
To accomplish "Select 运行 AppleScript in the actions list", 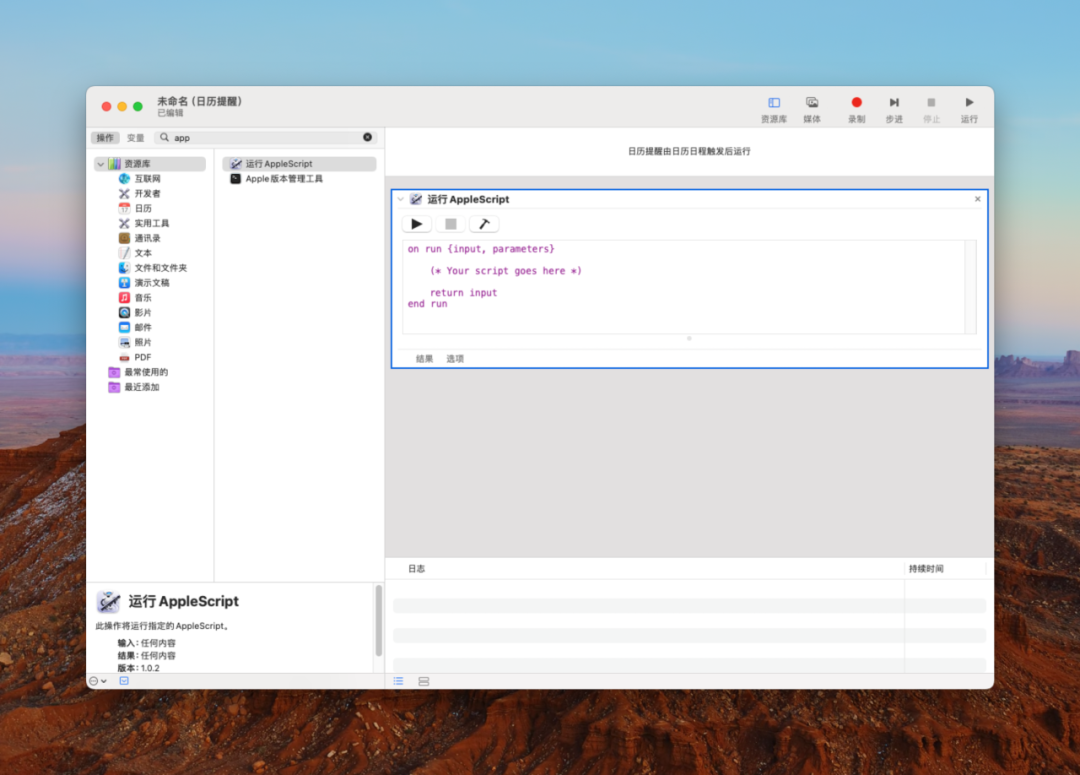I will [x=300, y=164].
